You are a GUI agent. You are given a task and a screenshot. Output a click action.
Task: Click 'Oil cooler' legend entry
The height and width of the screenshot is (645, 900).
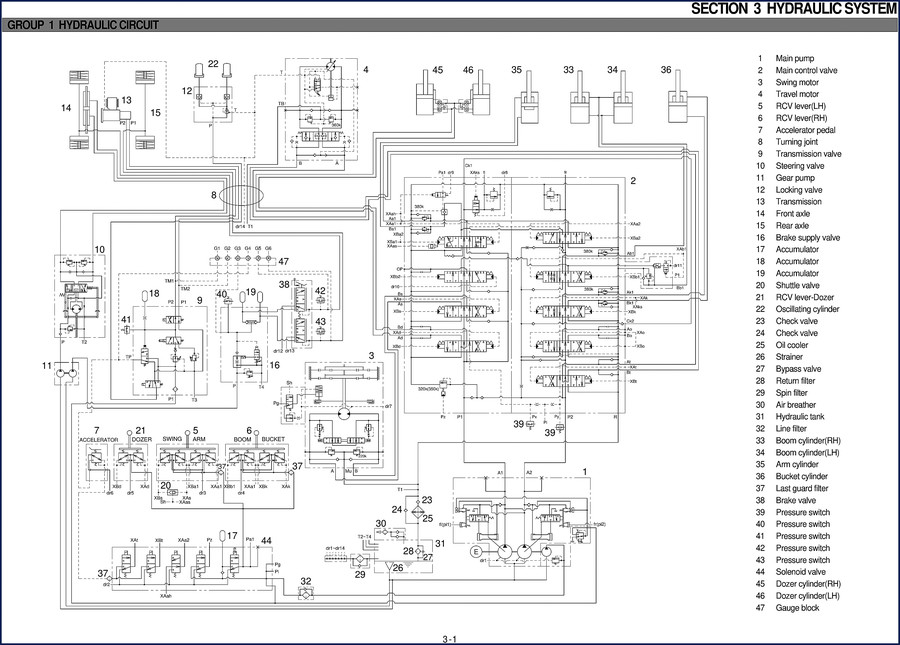pyautogui.click(x=792, y=345)
